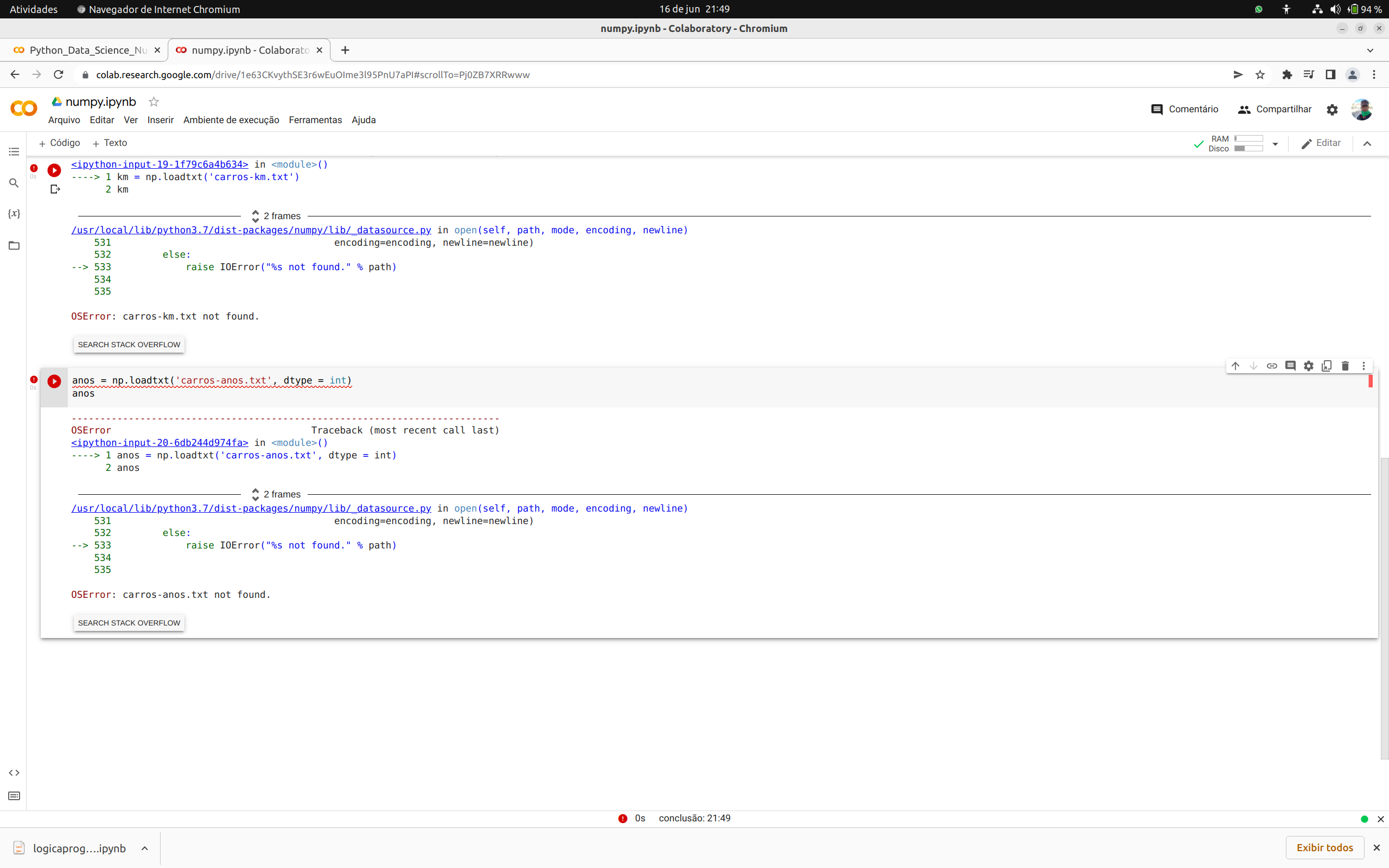Open the logicaprog download options chevron
Image resolution: width=1389 pixels, height=868 pixels.
(x=145, y=848)
